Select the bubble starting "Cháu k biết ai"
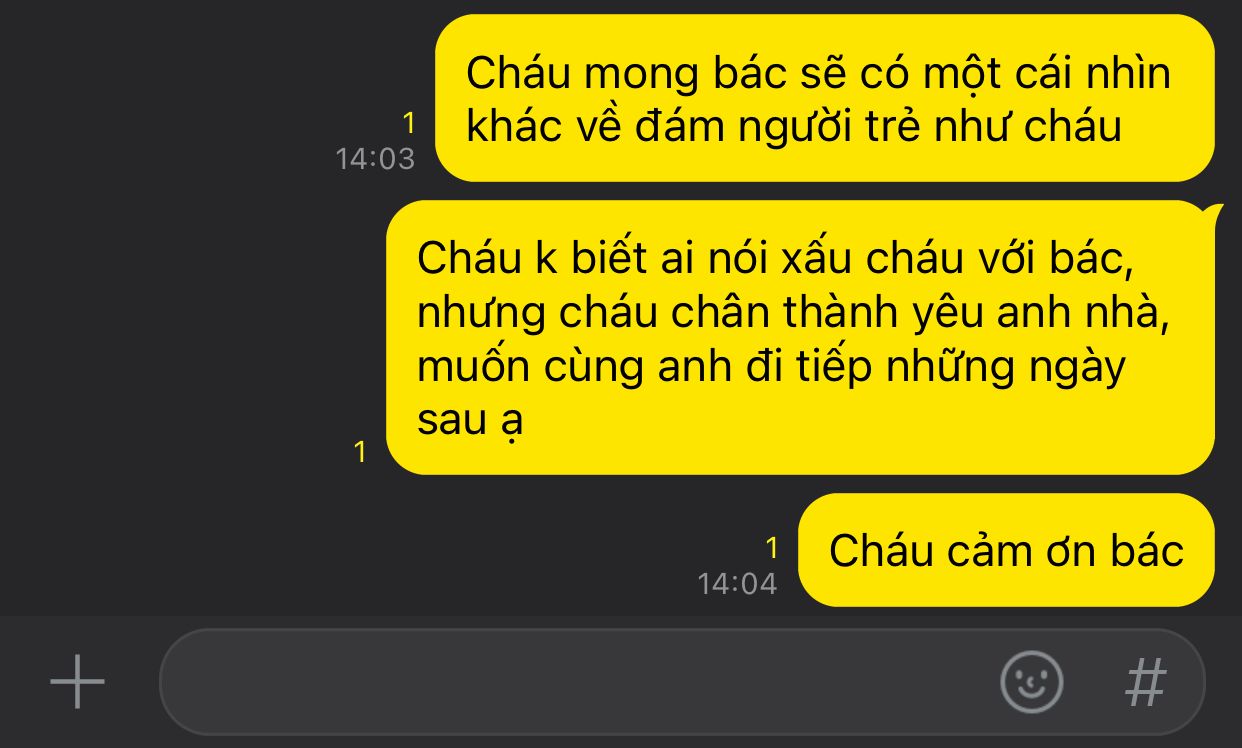Viewport: 1242px width, 748px height. tap(800, 338)
